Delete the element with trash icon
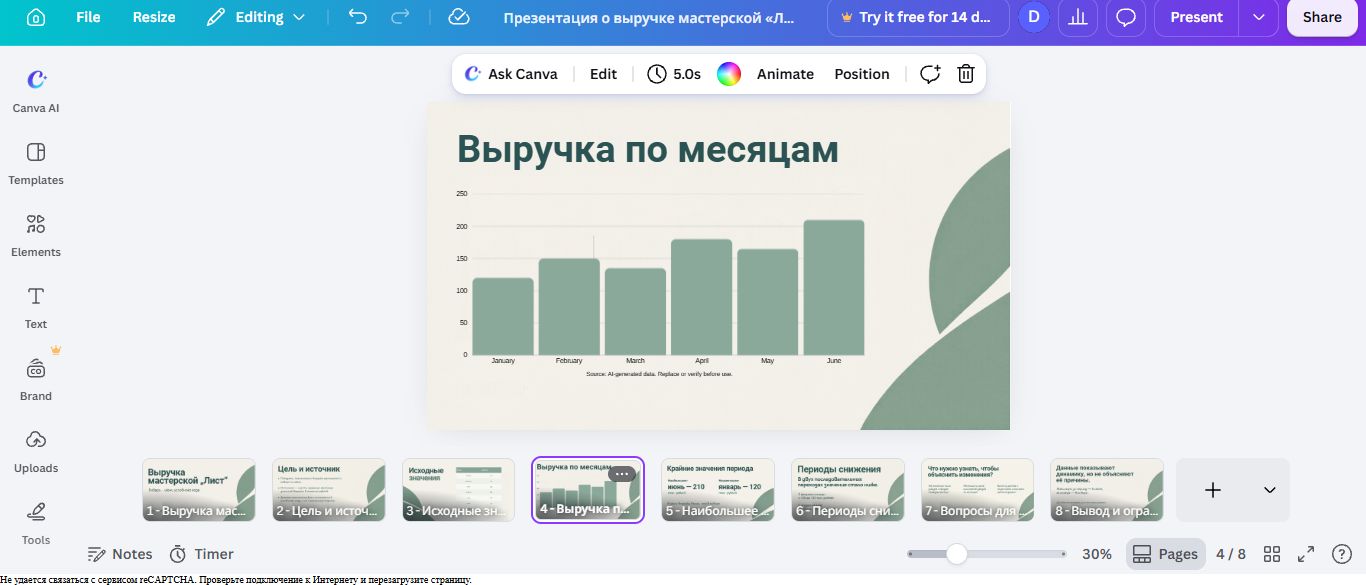This screenshot has width=1366, height=585. pyautogui.click(x=966, y=74)
